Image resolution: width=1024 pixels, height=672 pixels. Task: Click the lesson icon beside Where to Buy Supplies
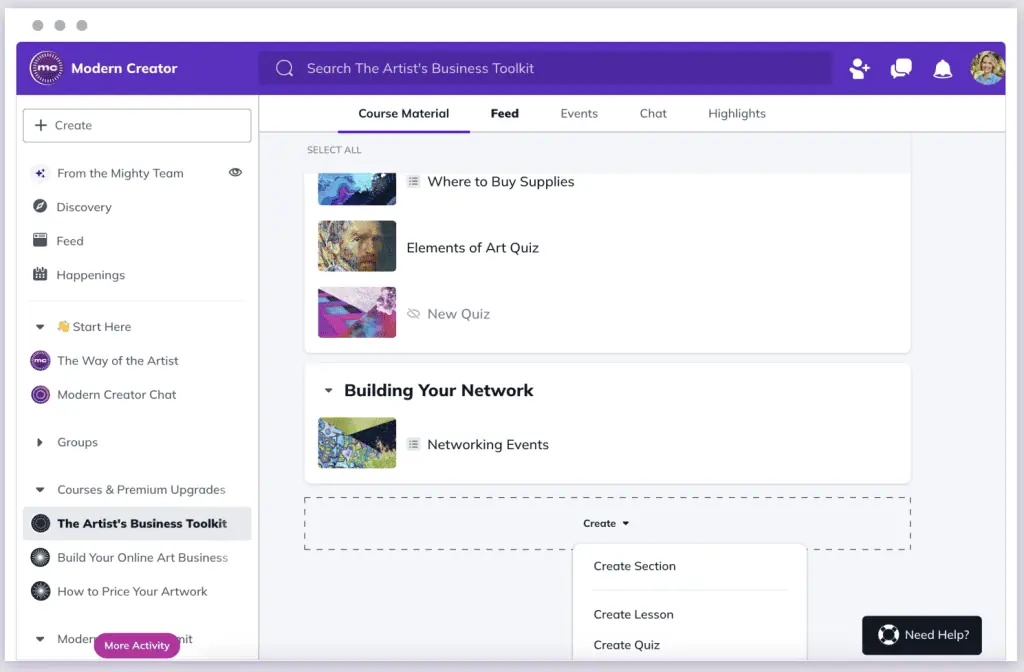click(413, 182)
